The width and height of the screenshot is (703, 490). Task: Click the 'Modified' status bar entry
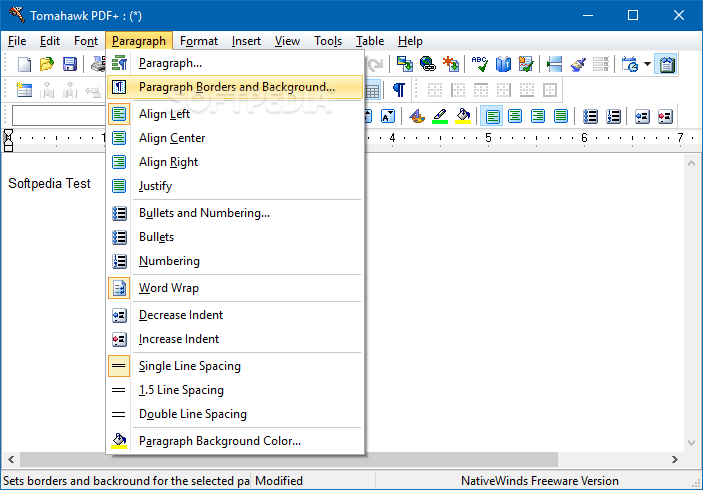279,481
